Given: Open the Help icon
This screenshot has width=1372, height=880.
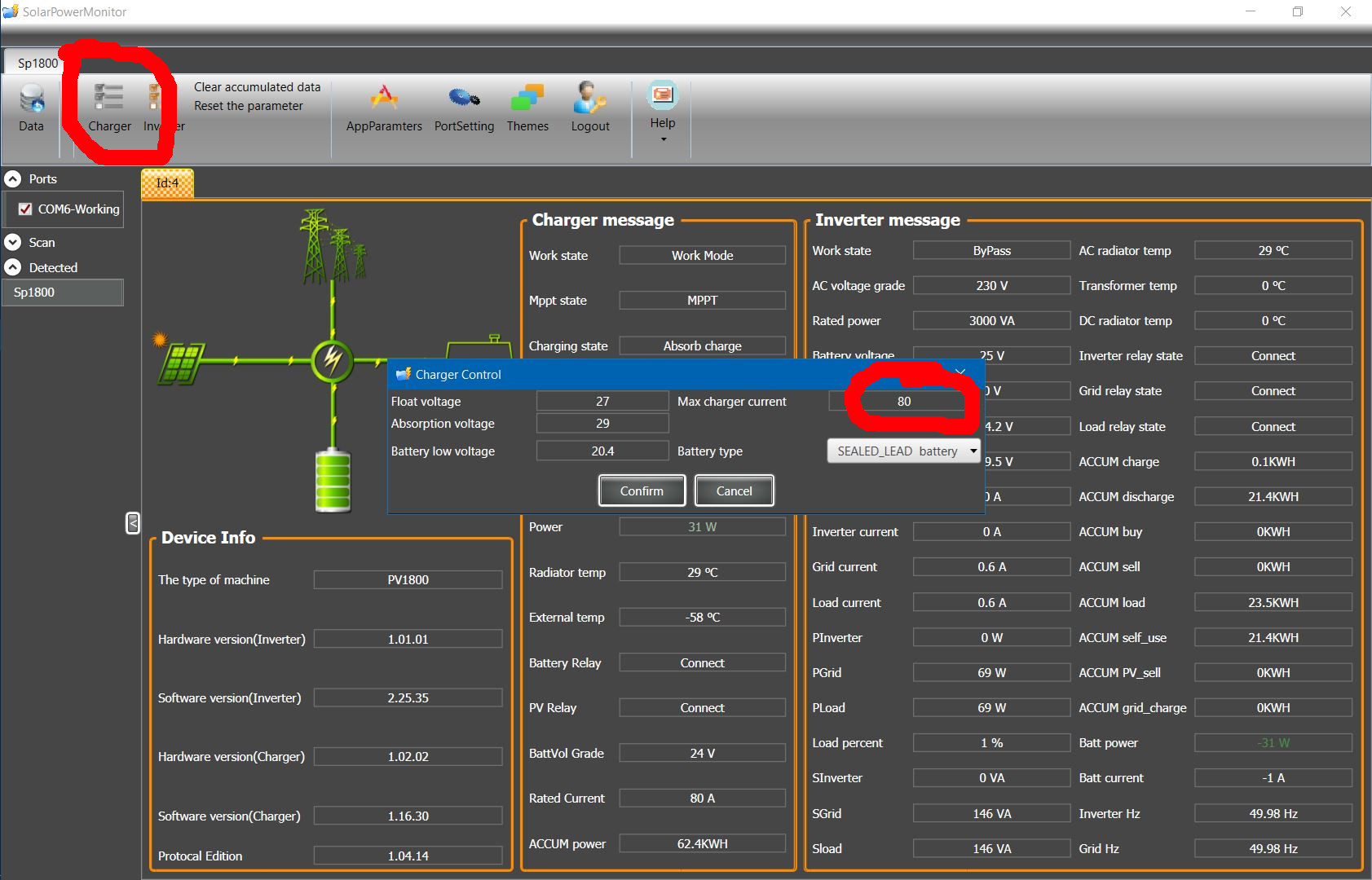Looking at the screenshot, I should click(x=662, y=104).
